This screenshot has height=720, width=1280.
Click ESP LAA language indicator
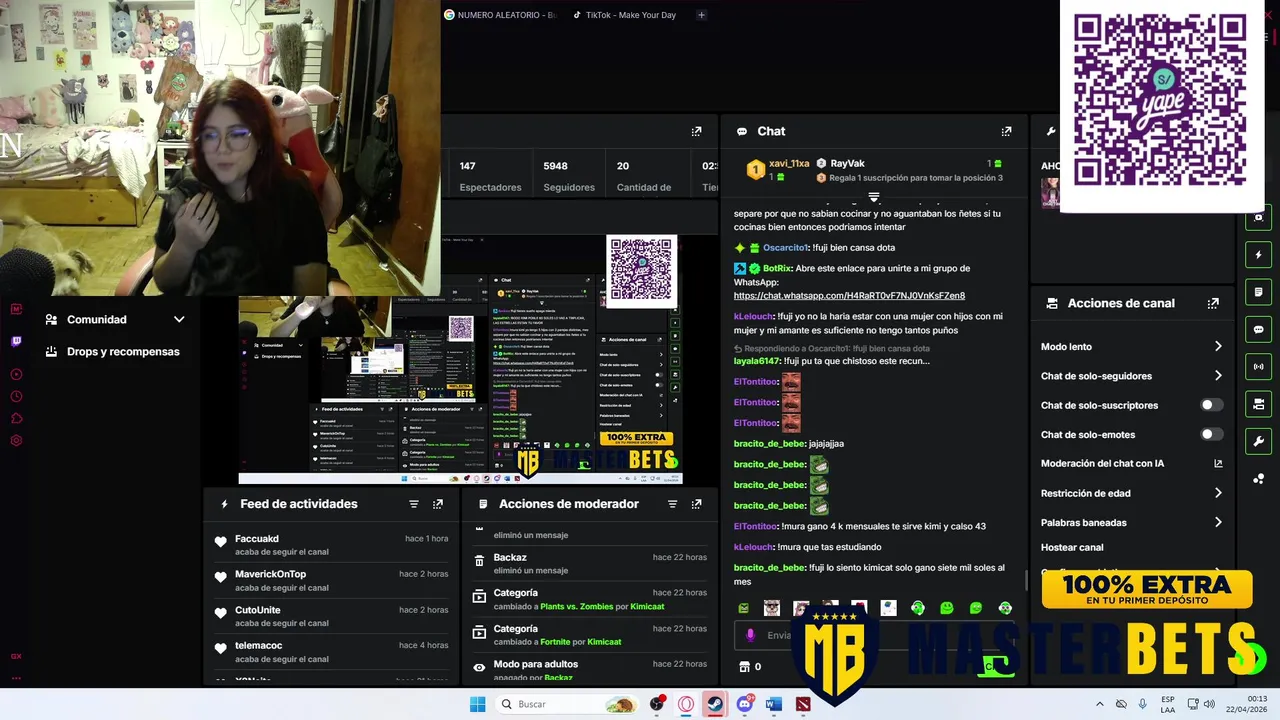(x=1168, y=704)
